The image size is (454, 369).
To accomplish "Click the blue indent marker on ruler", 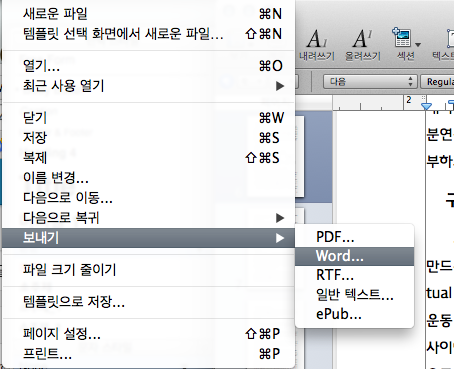I will coord(426,107).
